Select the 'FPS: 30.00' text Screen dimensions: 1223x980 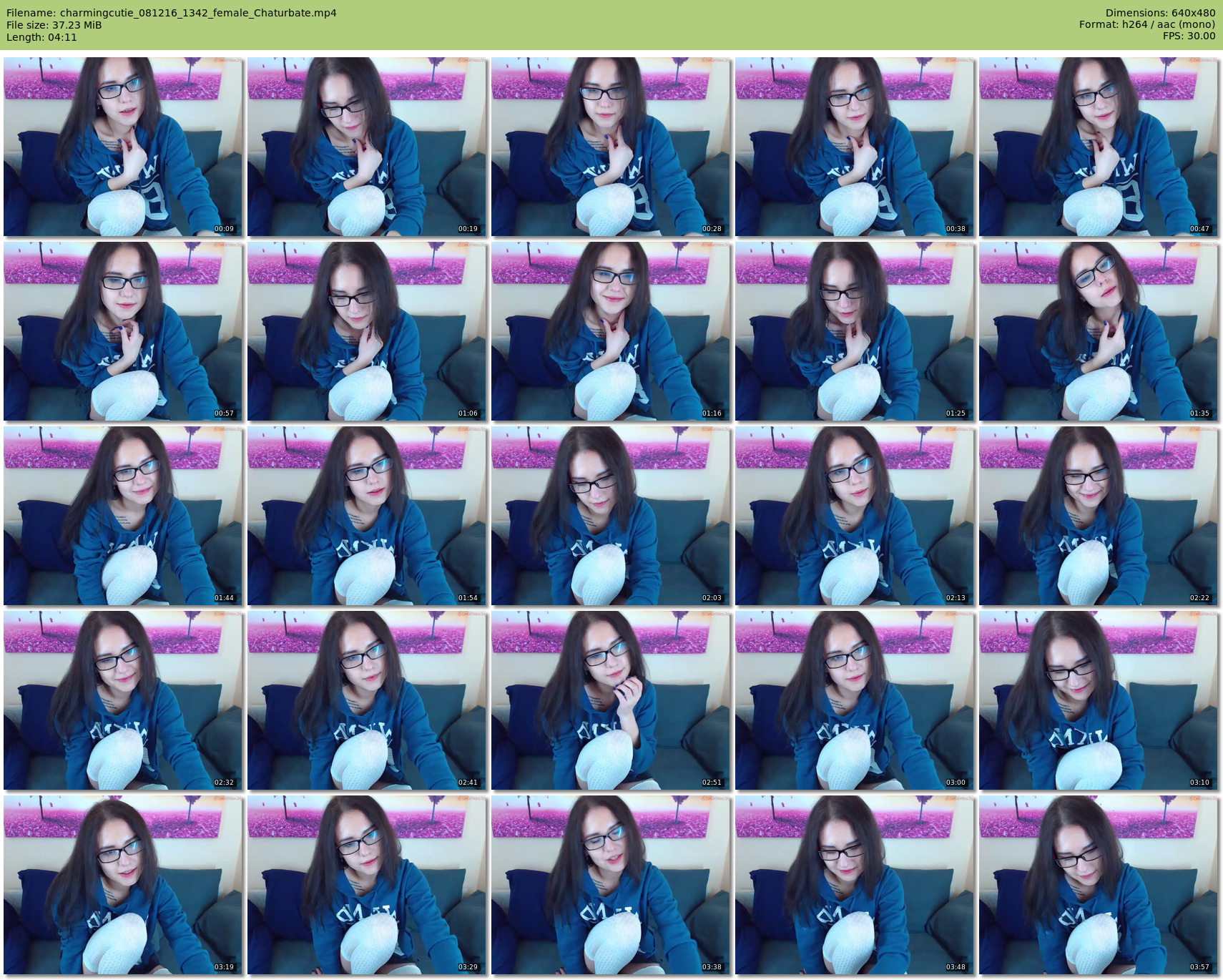pos(1189,36)
